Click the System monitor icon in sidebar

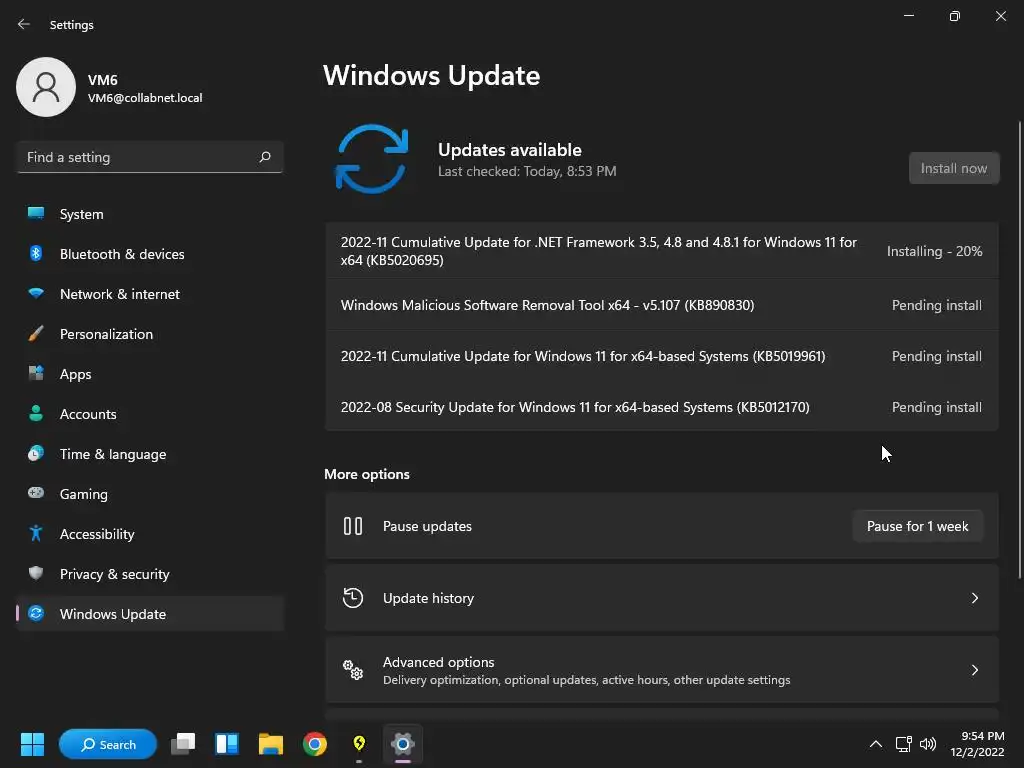tap(36, 214)
